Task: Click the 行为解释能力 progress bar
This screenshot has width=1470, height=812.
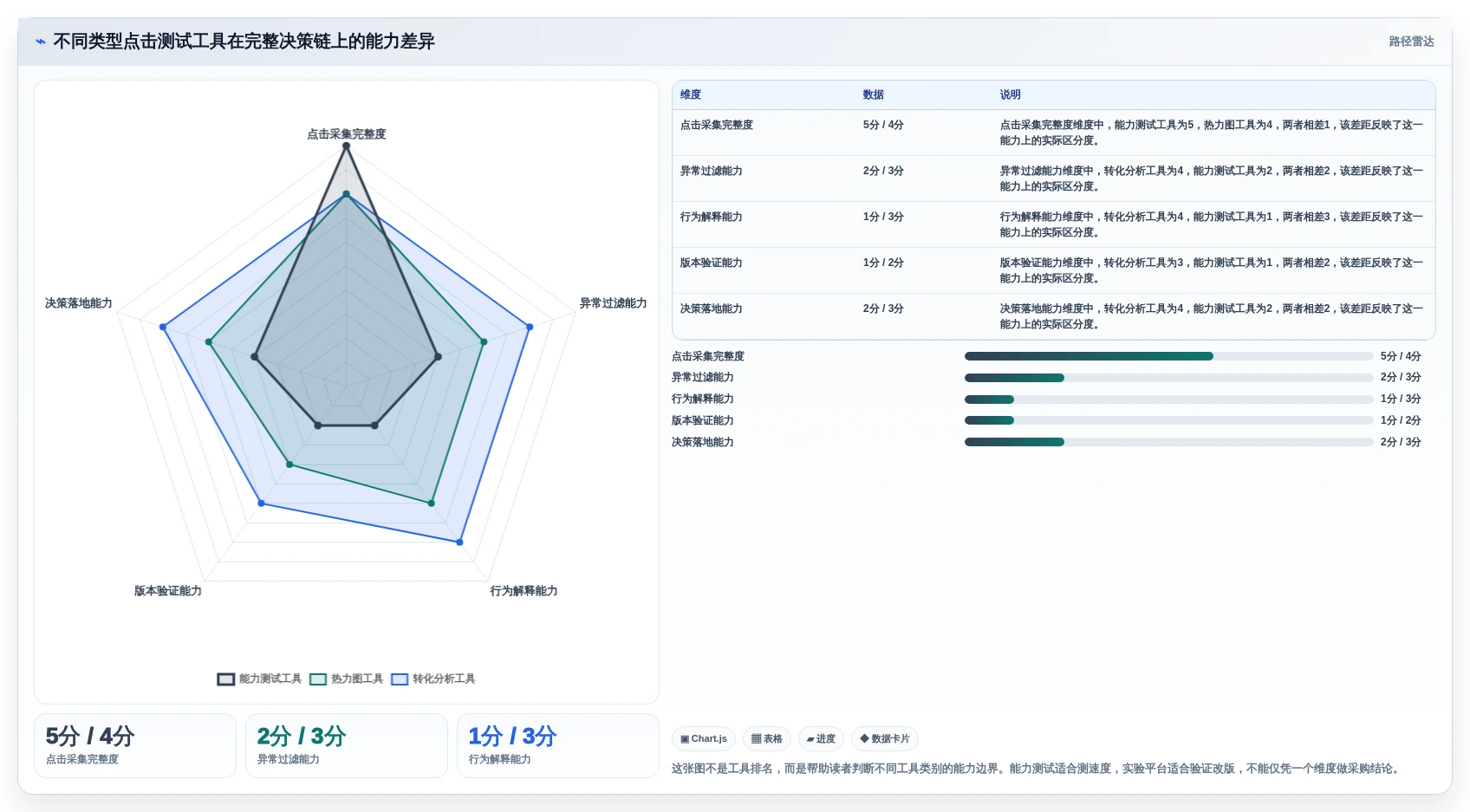Action: click(x=1168, y=400)
